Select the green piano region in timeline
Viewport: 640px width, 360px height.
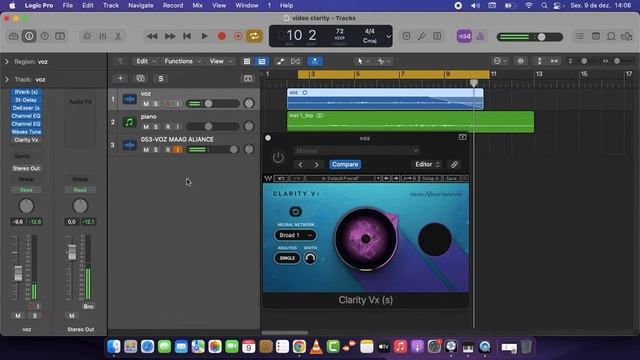[410, 122]
